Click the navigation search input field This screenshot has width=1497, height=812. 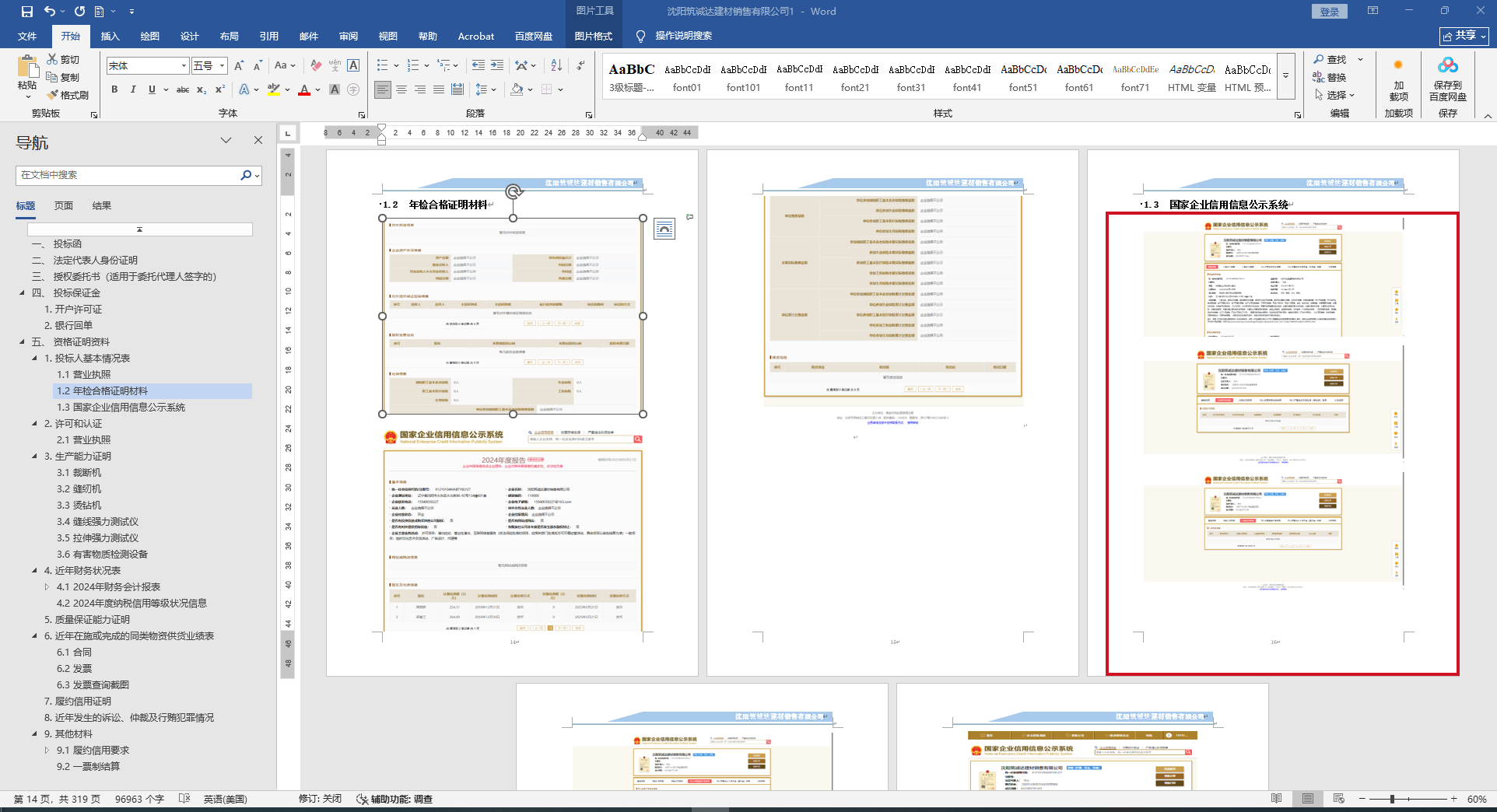128,175
